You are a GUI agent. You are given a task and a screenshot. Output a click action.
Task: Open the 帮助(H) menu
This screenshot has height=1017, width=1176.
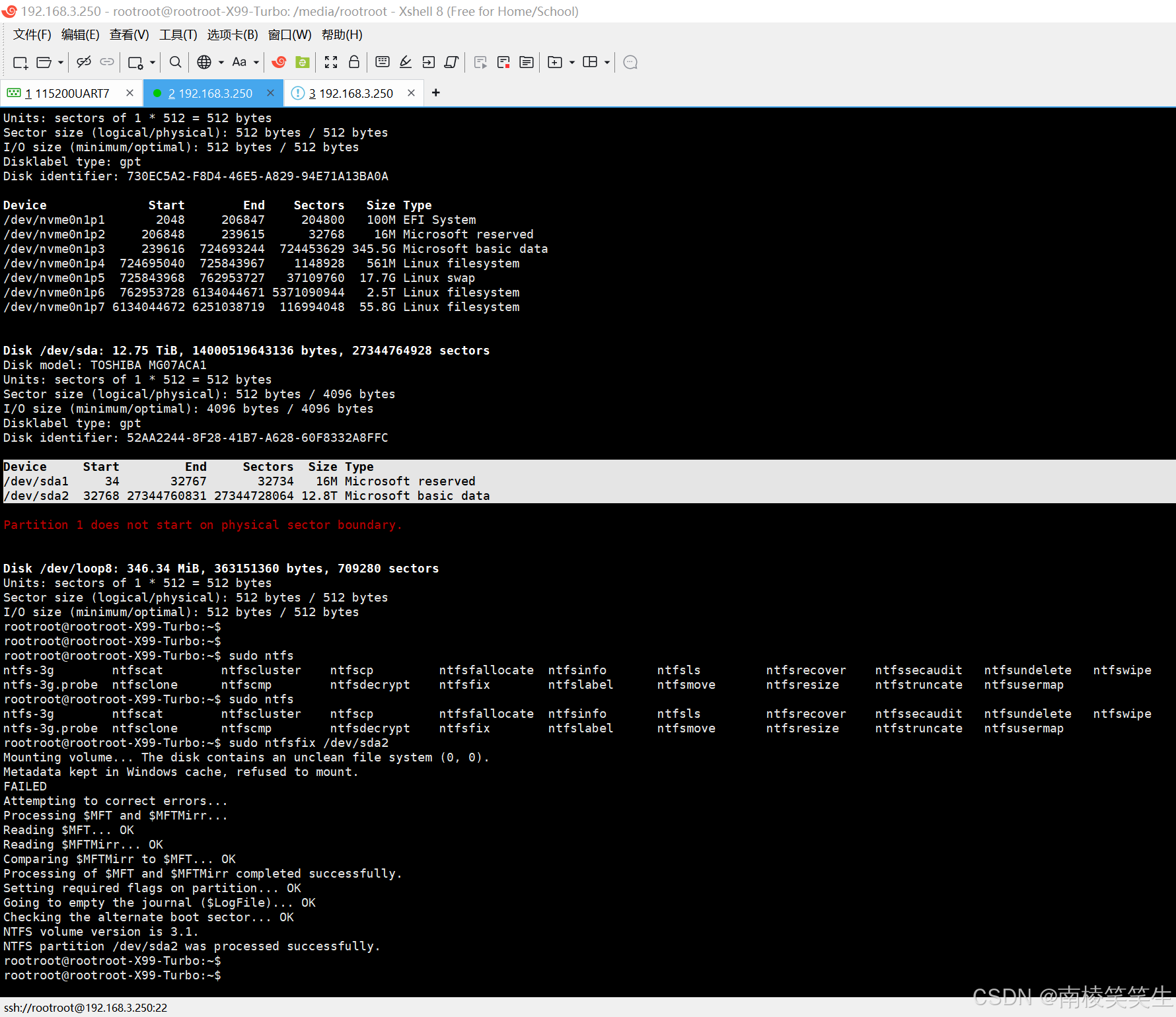coord(342,35)
